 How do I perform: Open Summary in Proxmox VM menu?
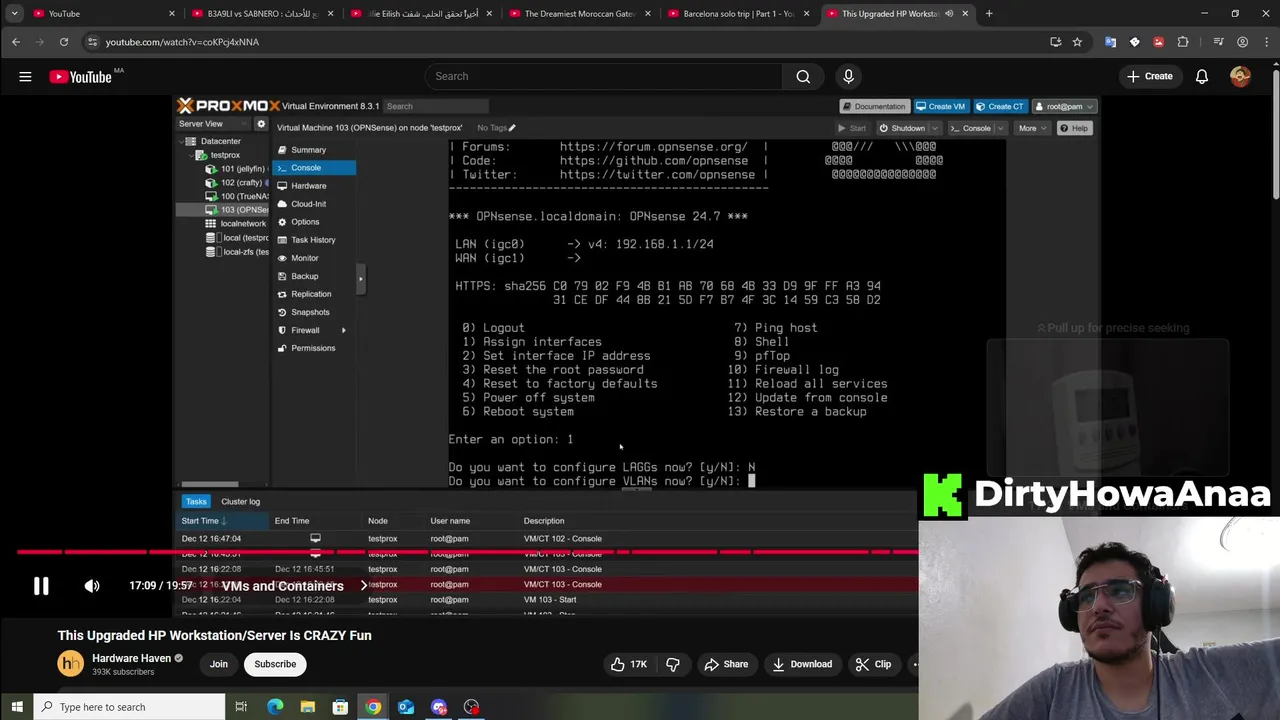(315, 150)
